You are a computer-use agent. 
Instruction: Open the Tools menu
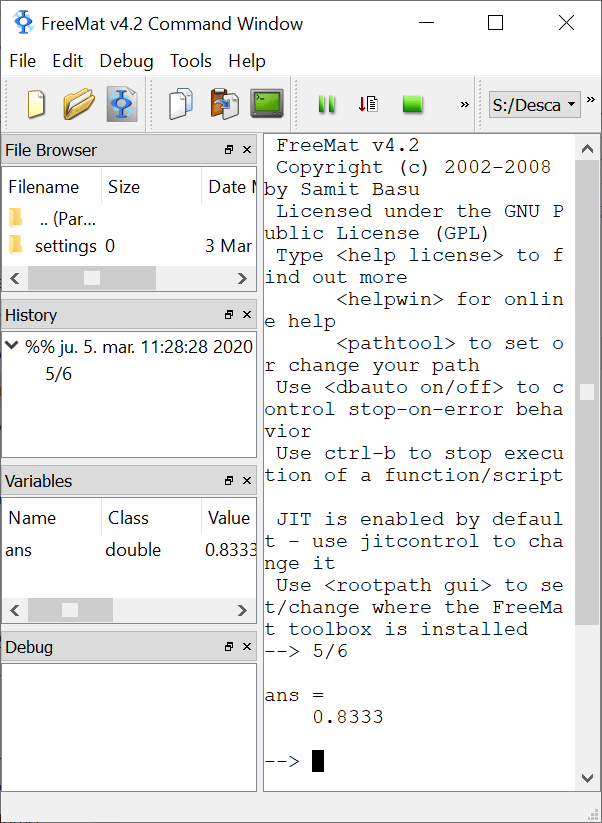click(x=190, y=61)
